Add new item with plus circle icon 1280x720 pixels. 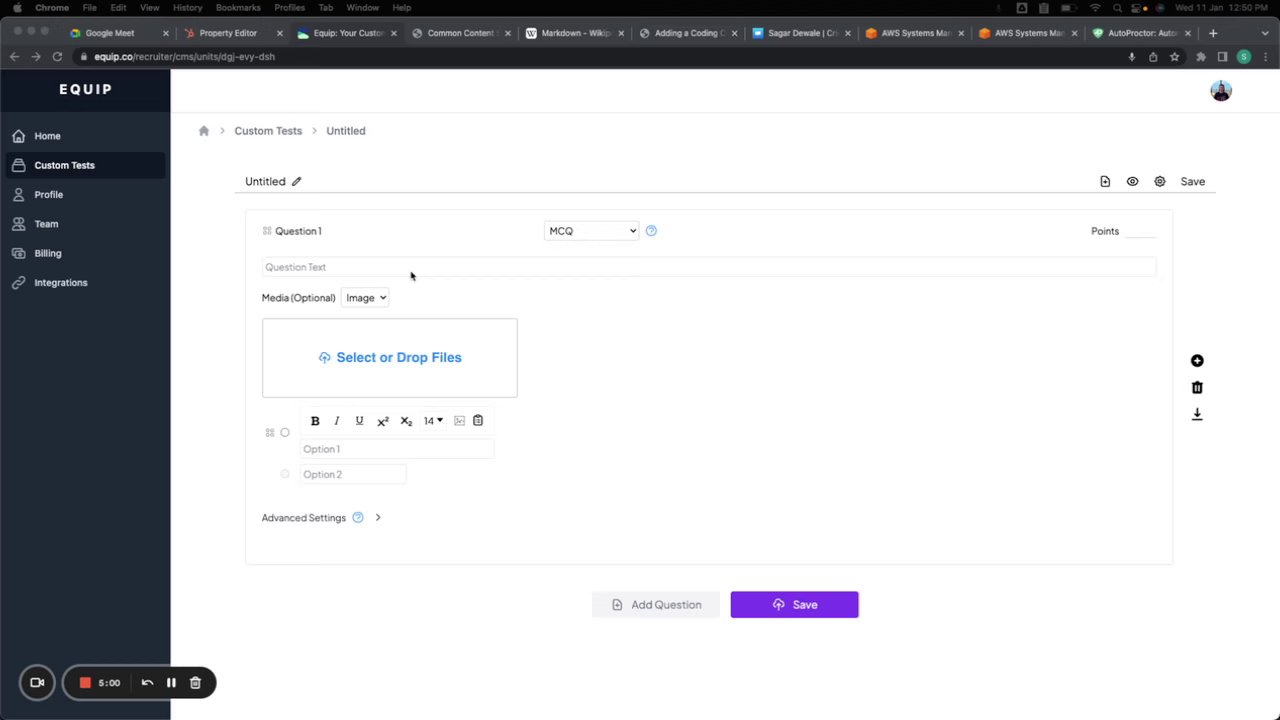1197,361
